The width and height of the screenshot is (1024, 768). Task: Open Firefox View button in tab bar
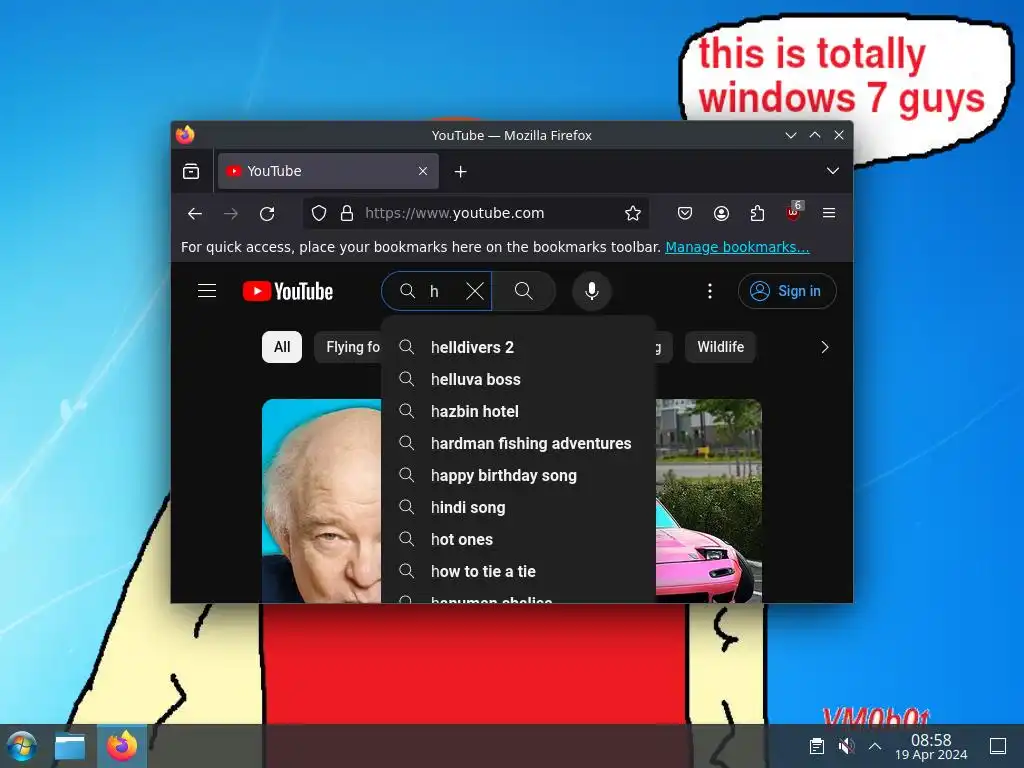[191, 171]
